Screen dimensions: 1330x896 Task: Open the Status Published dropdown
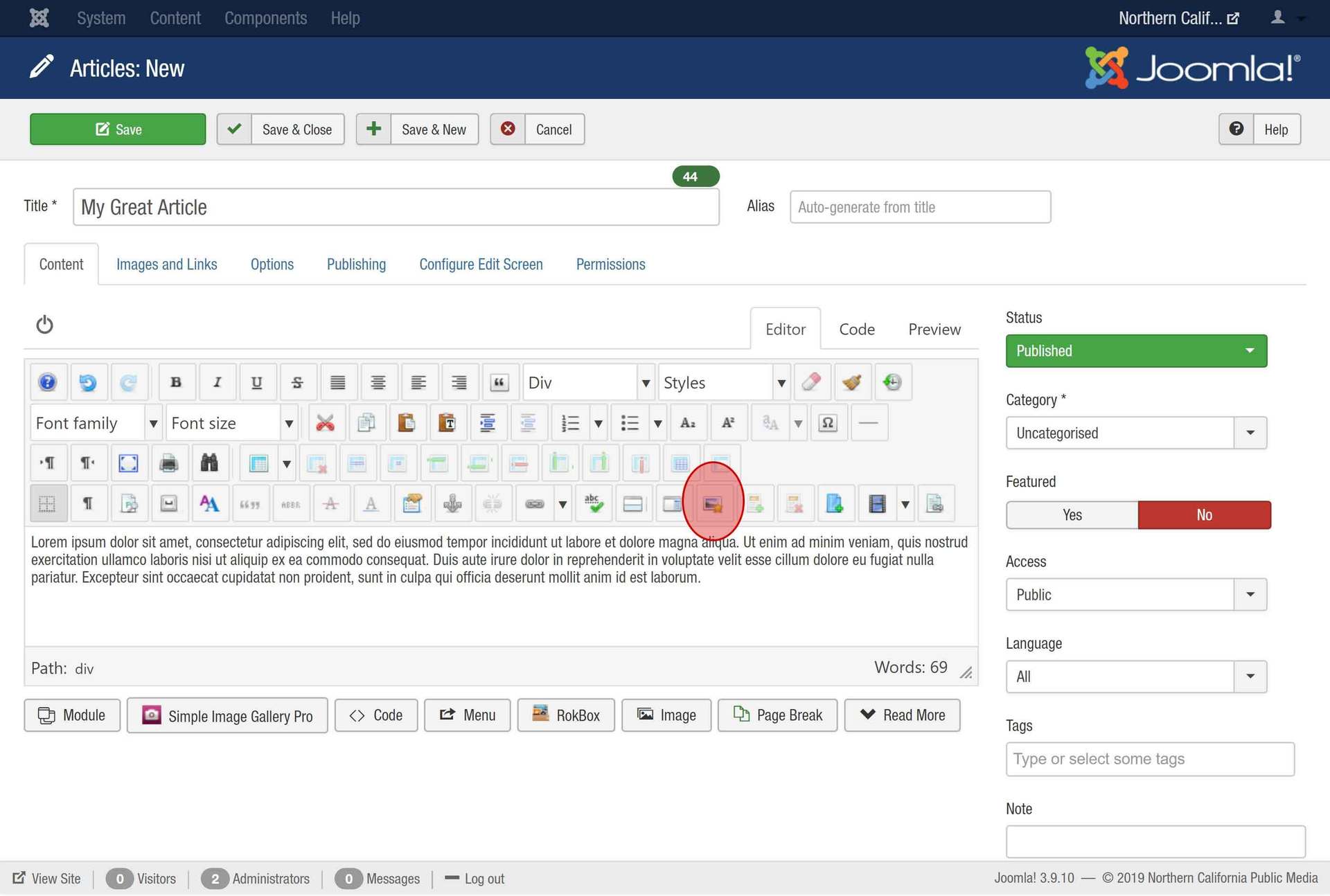click(1136, 351)
